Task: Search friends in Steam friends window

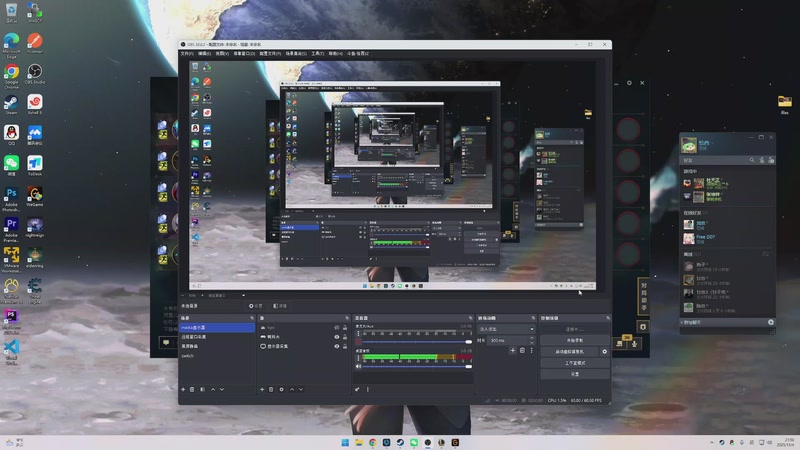Action: (x=752, y=160)
